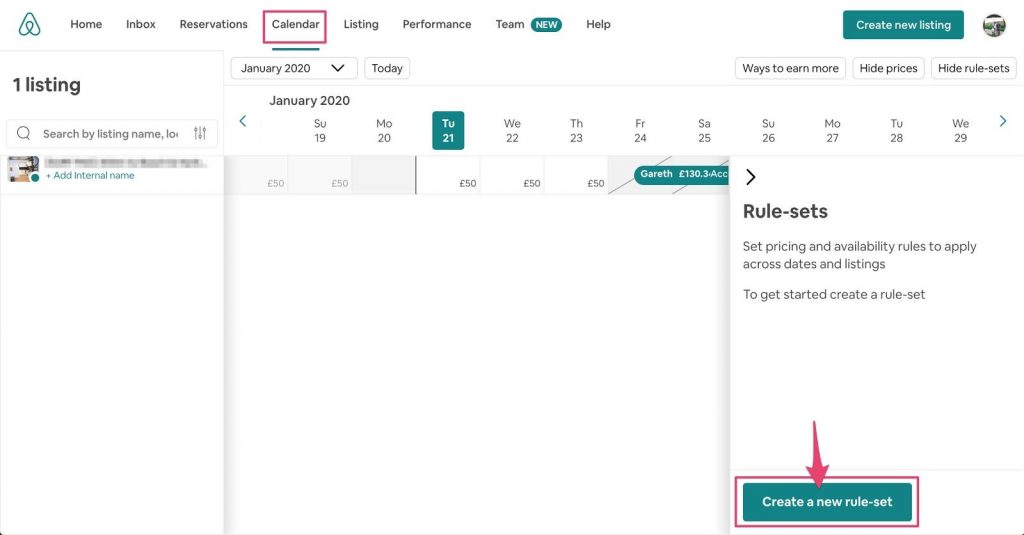Go to previous week with left arrow
This screenshot has height=535, width=1024.
[x=242, y=121]
